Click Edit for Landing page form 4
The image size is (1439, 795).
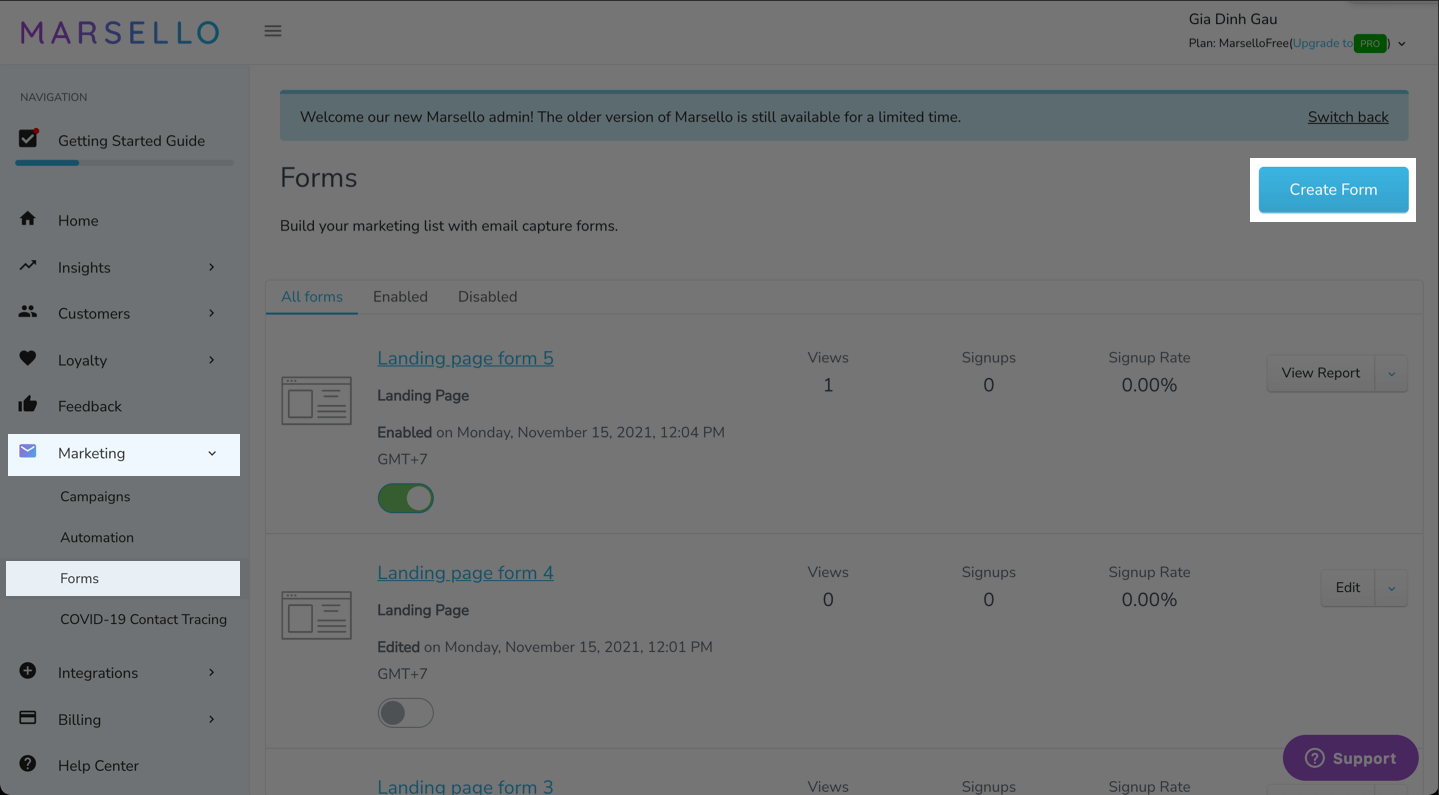click(1348, 588)
